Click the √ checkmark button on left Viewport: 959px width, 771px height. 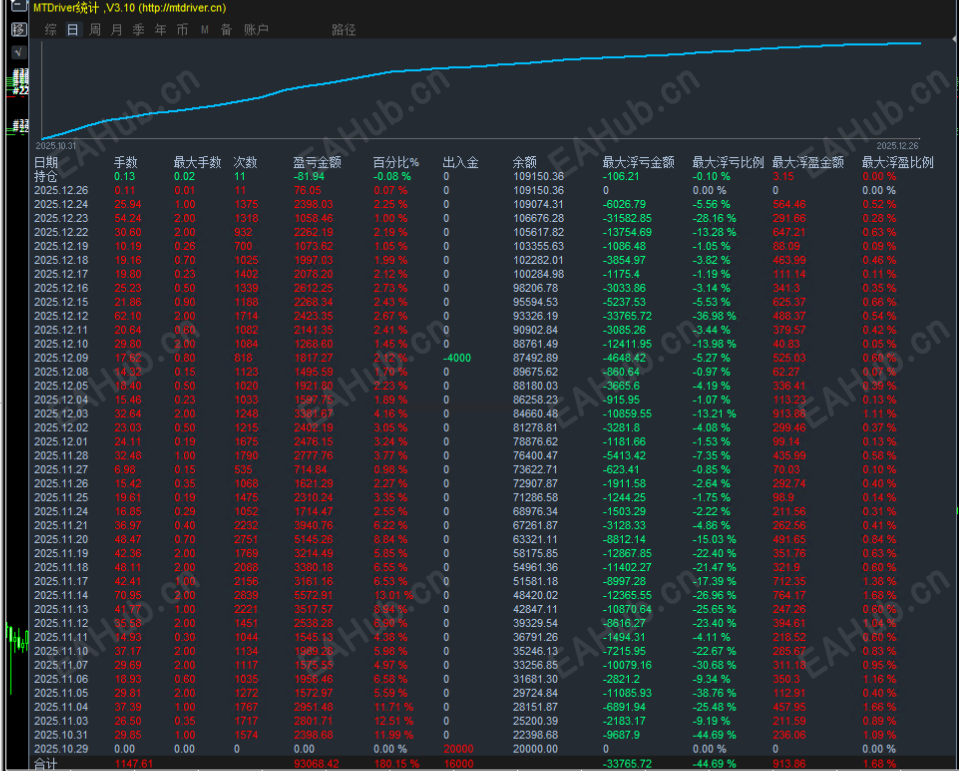[19, 52]
